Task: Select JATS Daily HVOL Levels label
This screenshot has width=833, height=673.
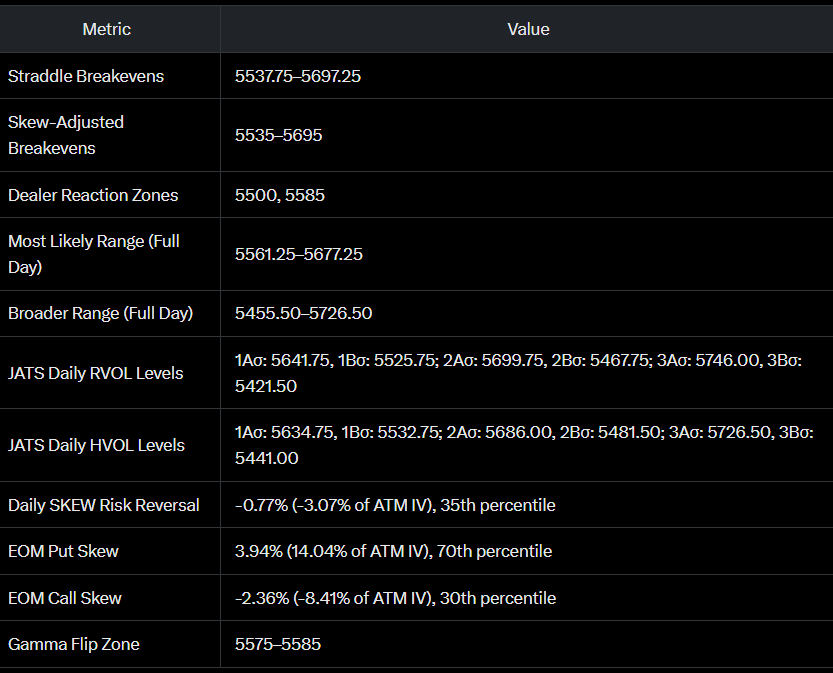Action: coord(96,445)
